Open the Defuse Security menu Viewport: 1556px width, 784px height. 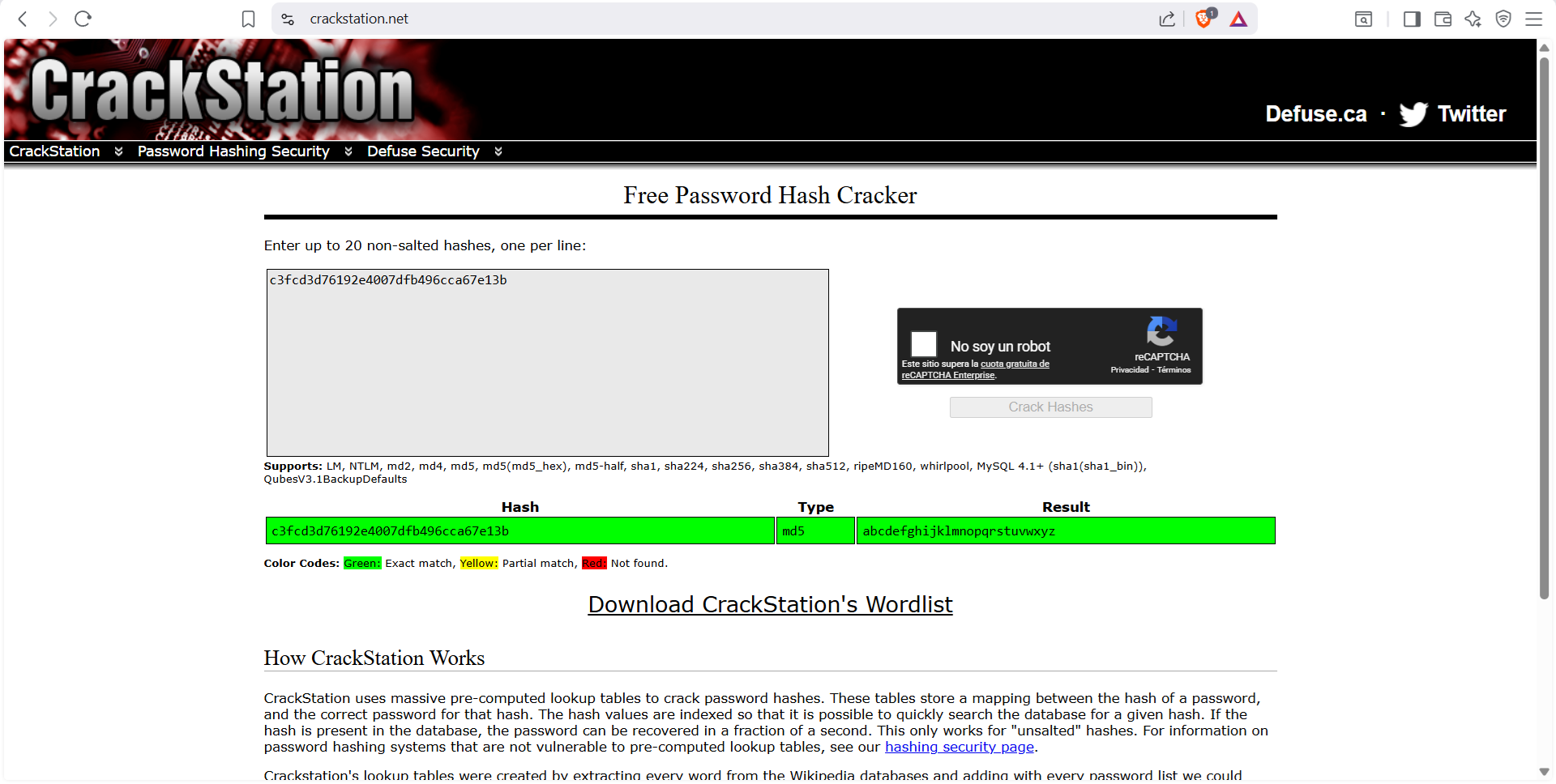(x=423, y=151)
